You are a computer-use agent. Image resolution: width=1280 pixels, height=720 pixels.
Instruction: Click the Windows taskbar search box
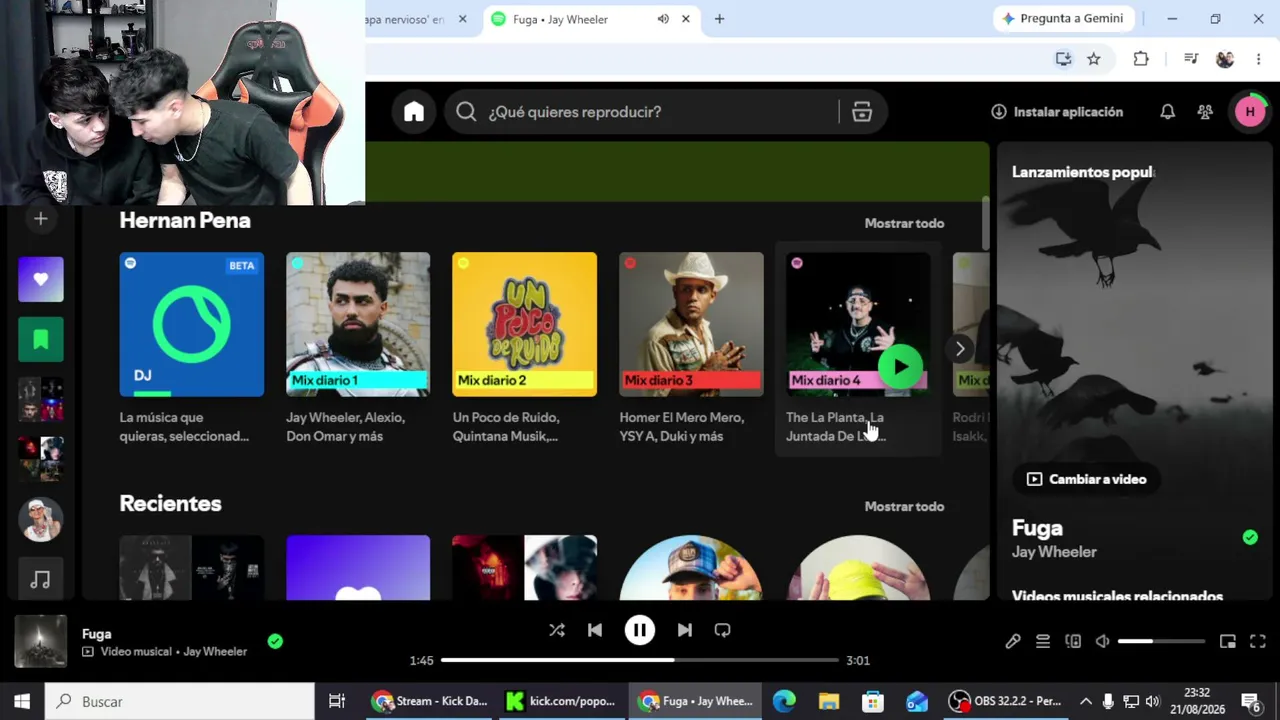(180, 701)
